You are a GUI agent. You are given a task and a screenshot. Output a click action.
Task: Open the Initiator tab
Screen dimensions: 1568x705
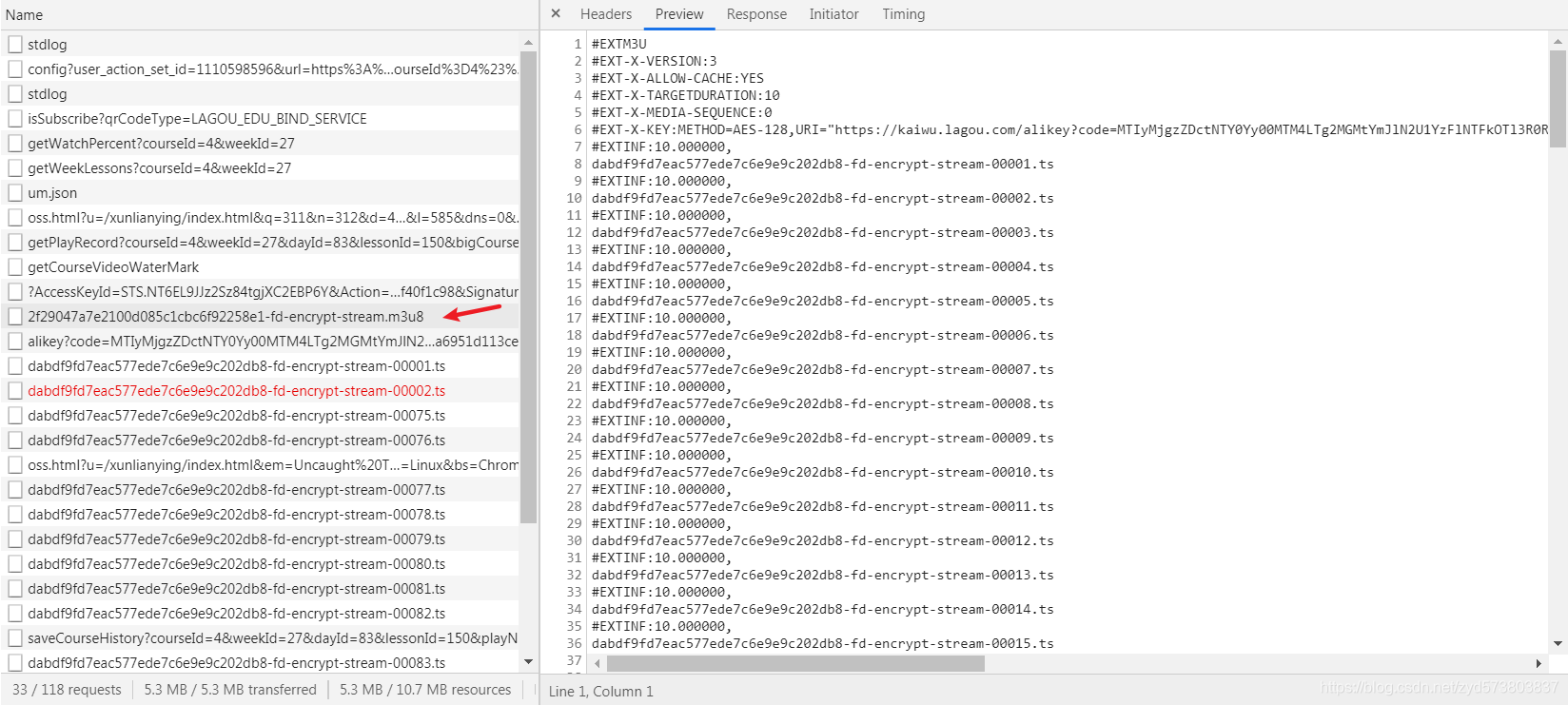pos(833,14)
